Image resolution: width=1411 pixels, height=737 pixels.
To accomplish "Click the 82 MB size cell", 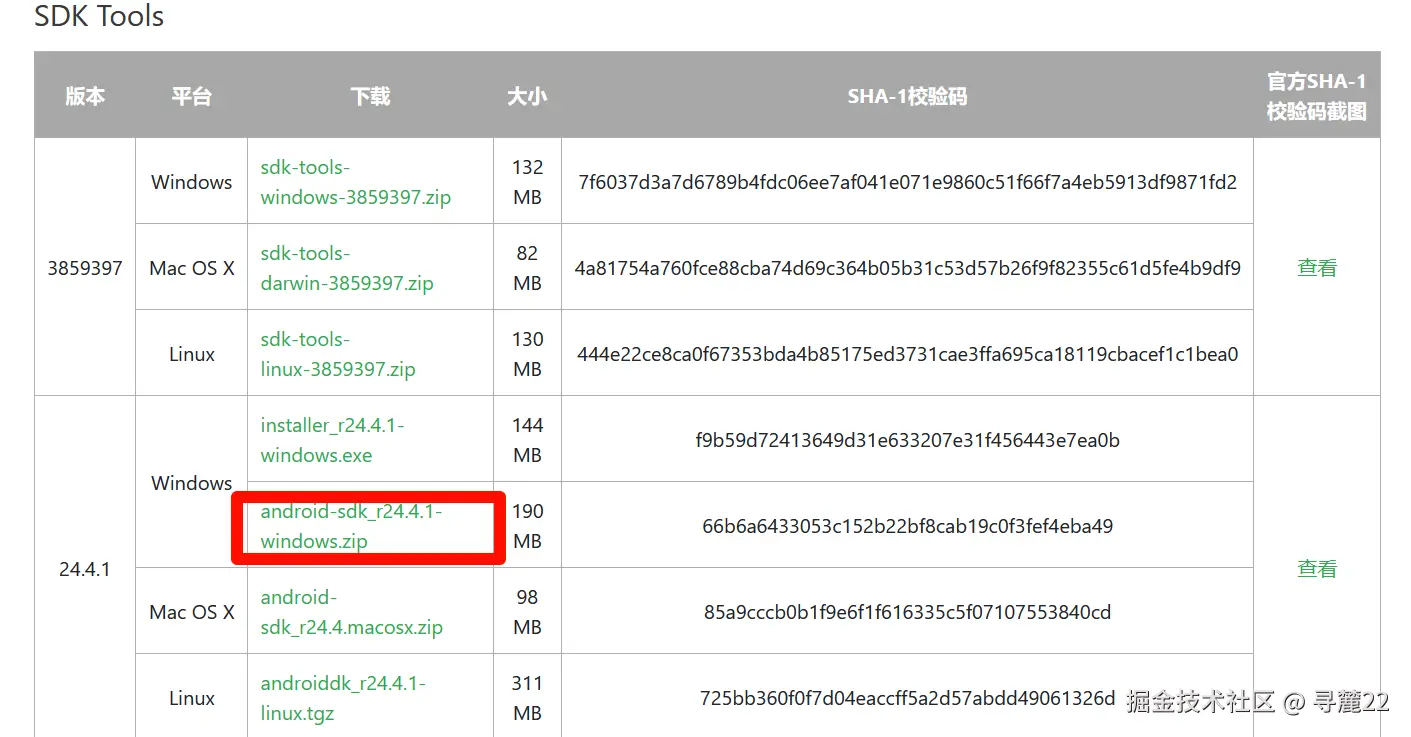I will [x=527, y=268].
